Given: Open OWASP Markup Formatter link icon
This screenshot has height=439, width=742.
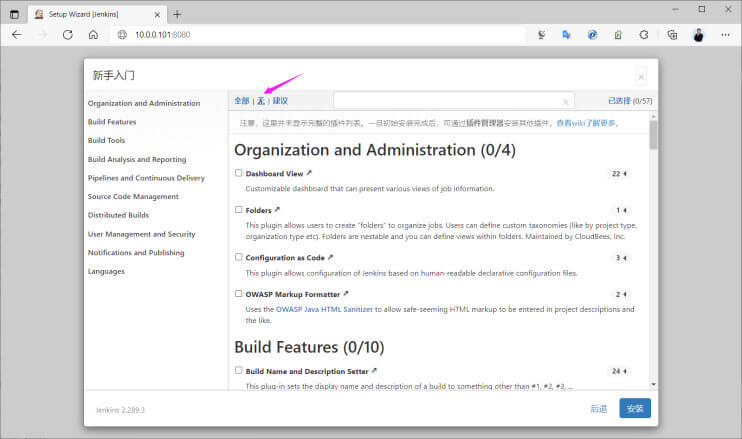Looking at the screenshot, I should pos(346,293).
